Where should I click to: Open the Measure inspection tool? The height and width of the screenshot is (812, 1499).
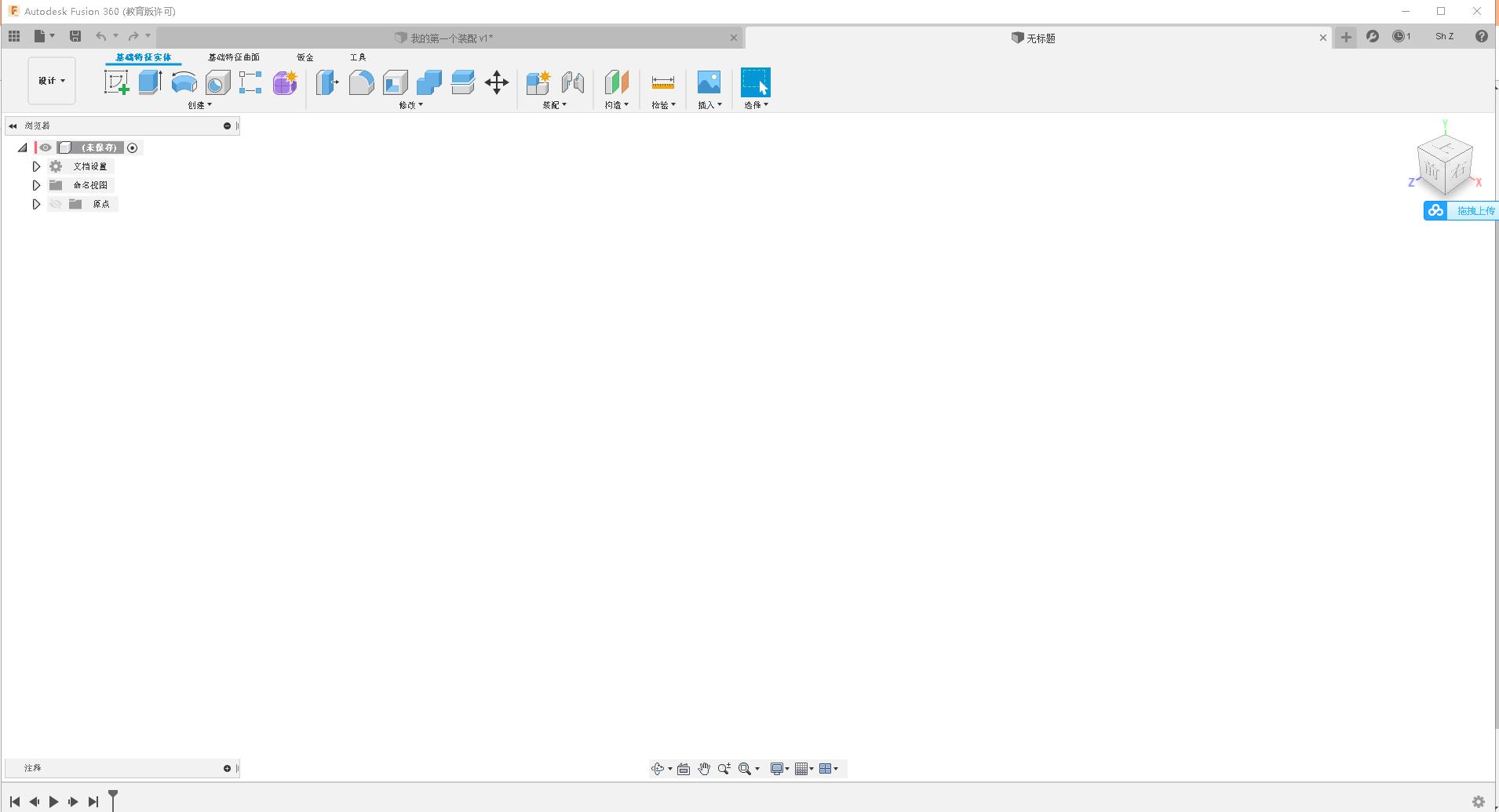point(662,82)
